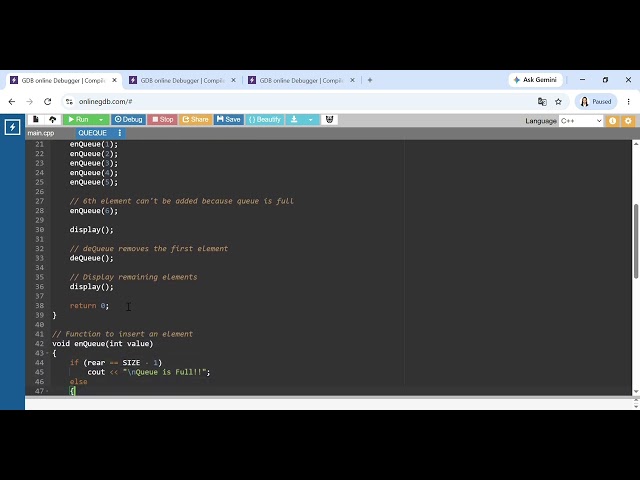Click the Ask Gemini button
The width and height of the screenshot is (640, 480).
tap(535, 80)
